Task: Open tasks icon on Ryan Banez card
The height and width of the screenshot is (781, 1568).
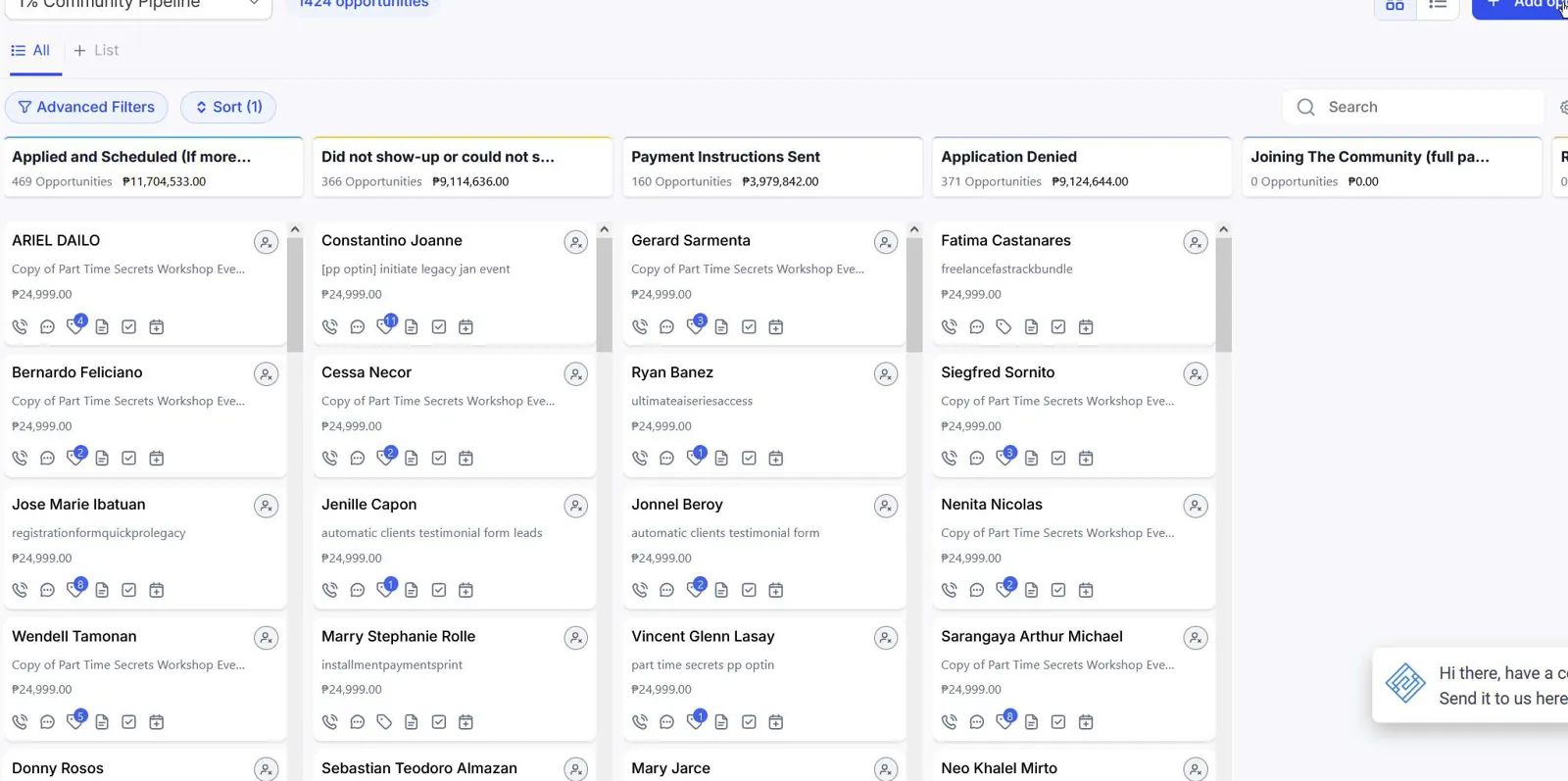Action: [x=749, y=459]
